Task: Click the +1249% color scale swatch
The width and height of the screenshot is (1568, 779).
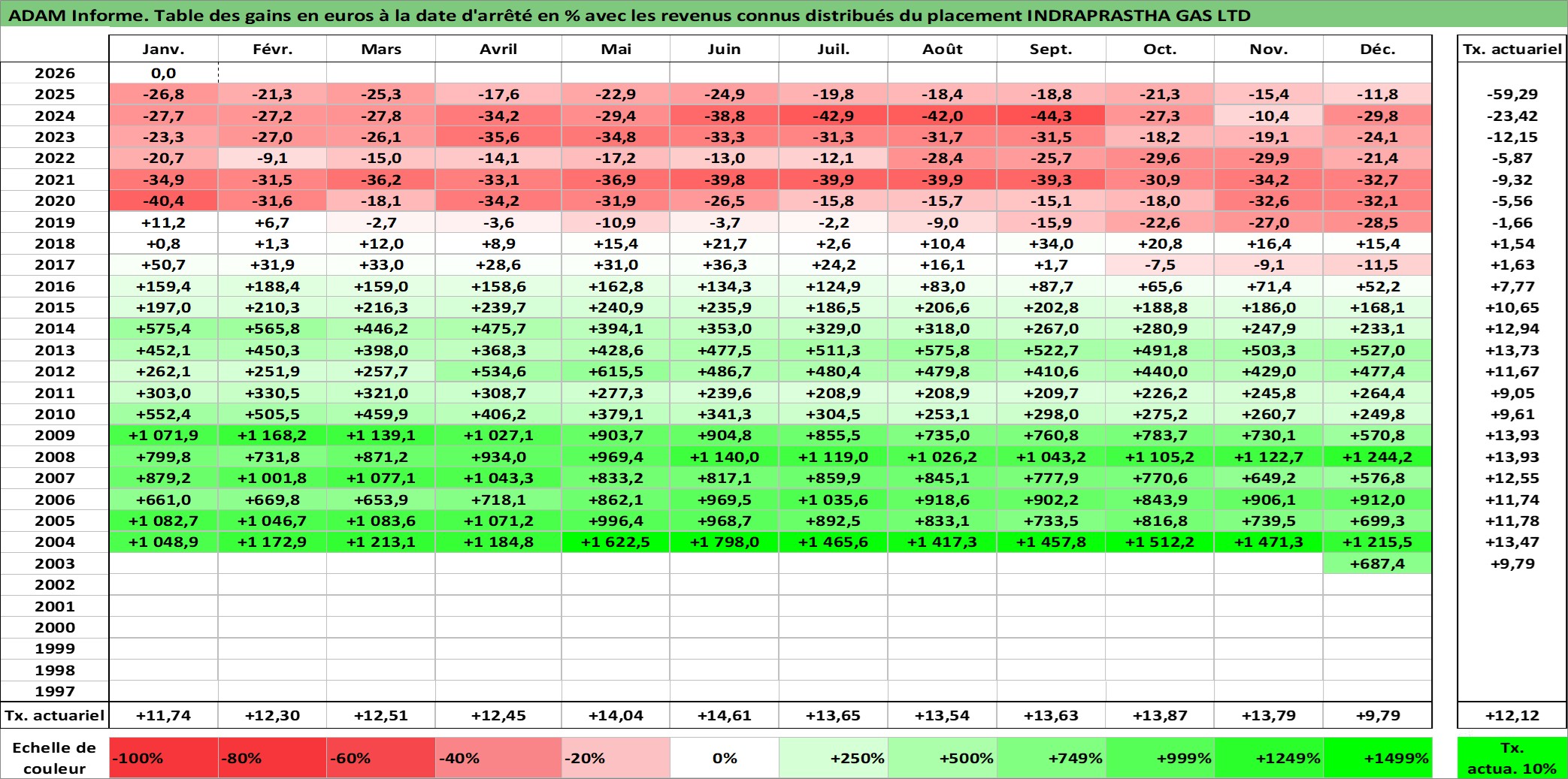Action: point(1269,758)
